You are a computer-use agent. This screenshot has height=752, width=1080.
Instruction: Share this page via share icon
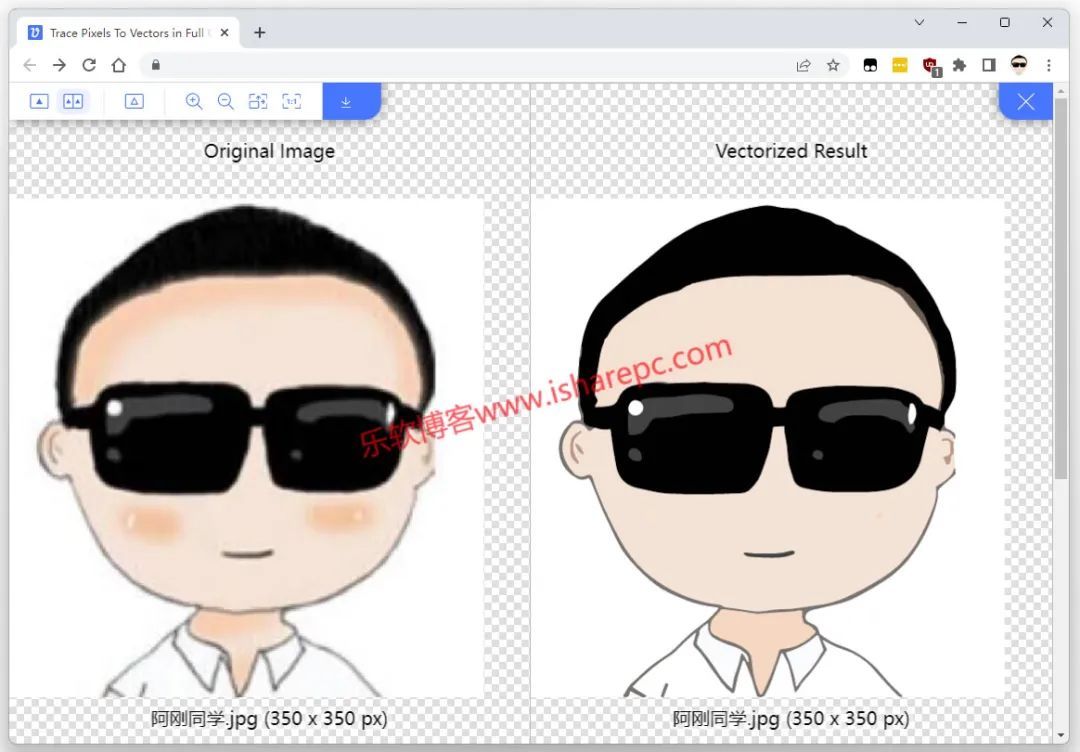click(x=803, y=65)
